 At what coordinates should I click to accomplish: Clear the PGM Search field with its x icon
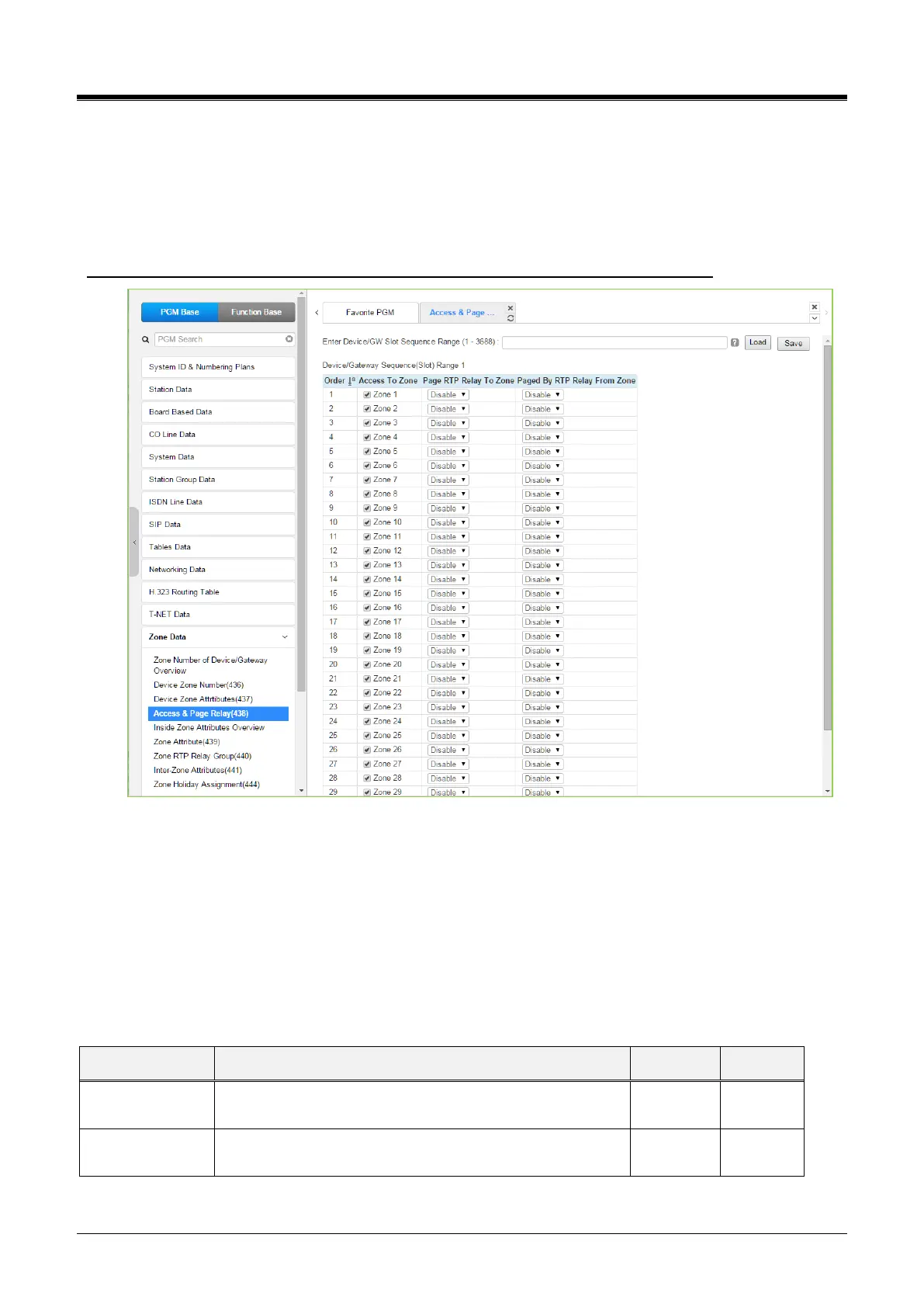coord(289,339)
